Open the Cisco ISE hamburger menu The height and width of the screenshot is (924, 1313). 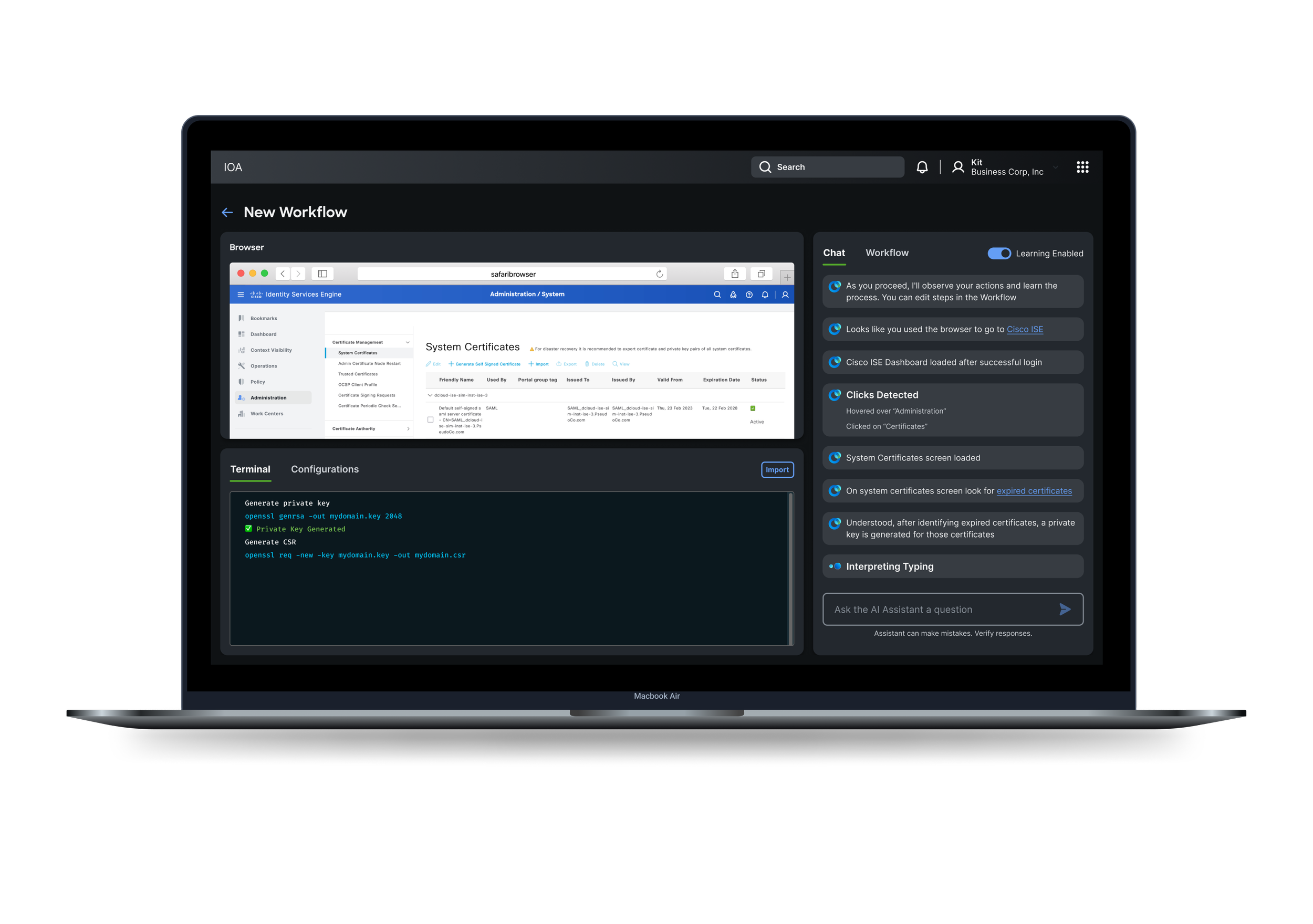(x=241, y=295)
